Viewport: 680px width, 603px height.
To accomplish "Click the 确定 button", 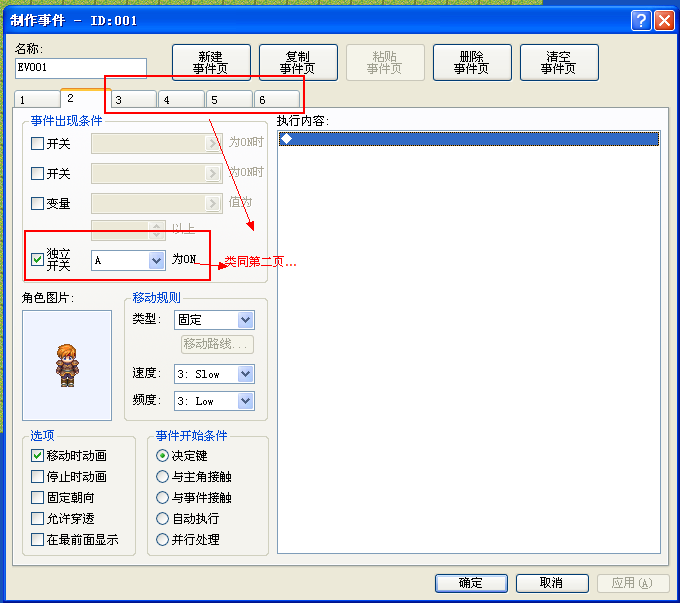I will (471, 583).
